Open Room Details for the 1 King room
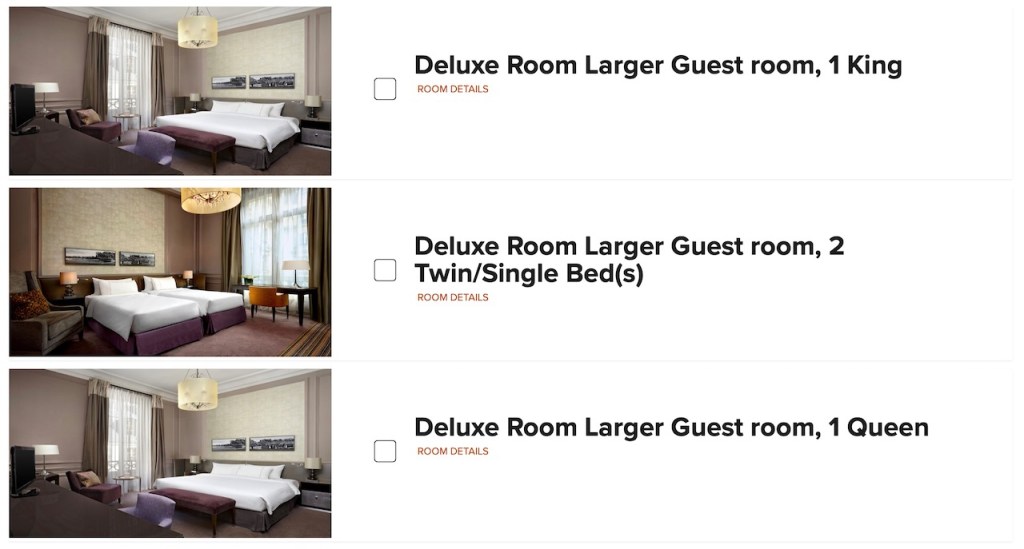 [x=453, y=89]
